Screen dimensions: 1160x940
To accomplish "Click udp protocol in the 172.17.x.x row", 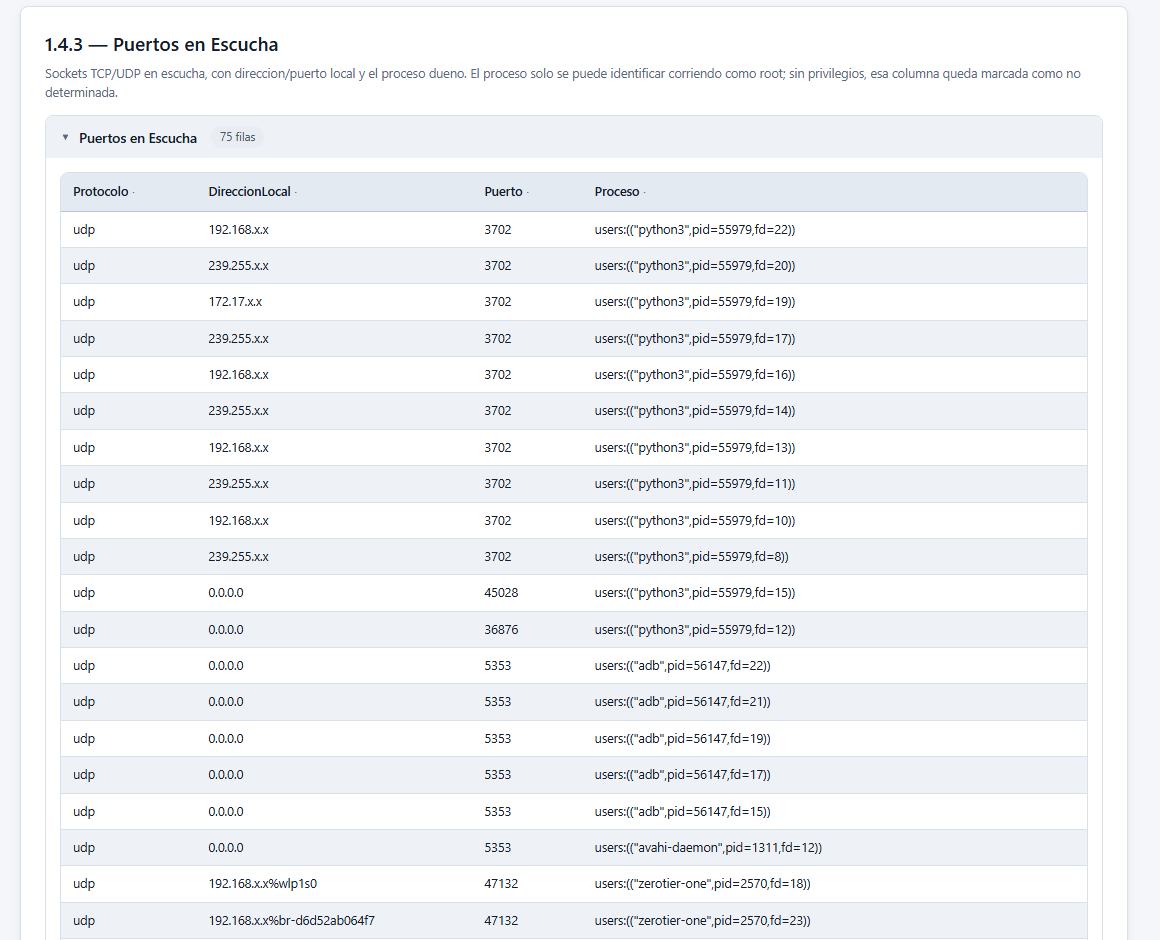I will tap(84, 302).
